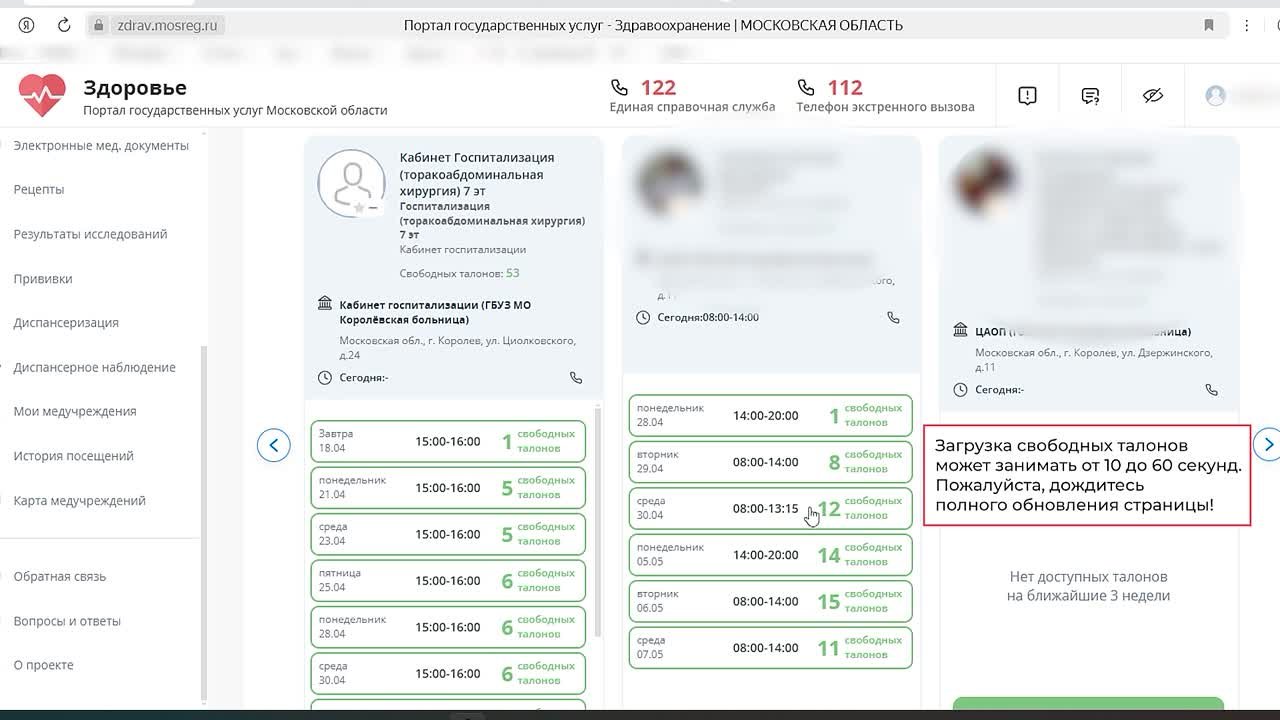Open the questions chat bubble icon
The image size is (1280, 720).
click(x=1090, y=96)
